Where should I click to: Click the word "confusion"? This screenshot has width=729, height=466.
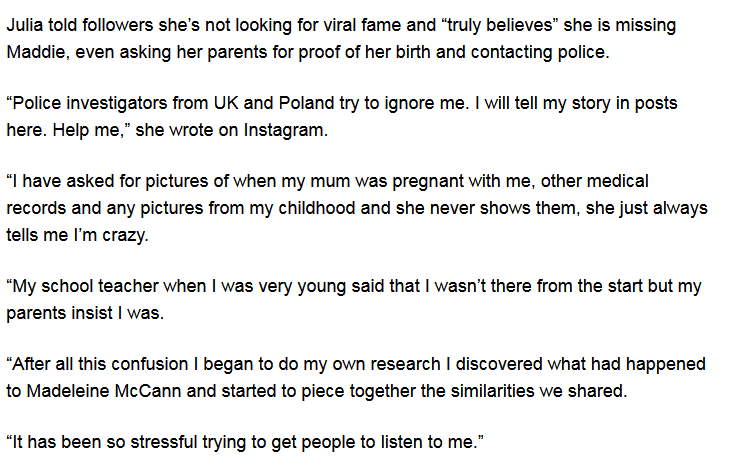[x=143, y=364]
